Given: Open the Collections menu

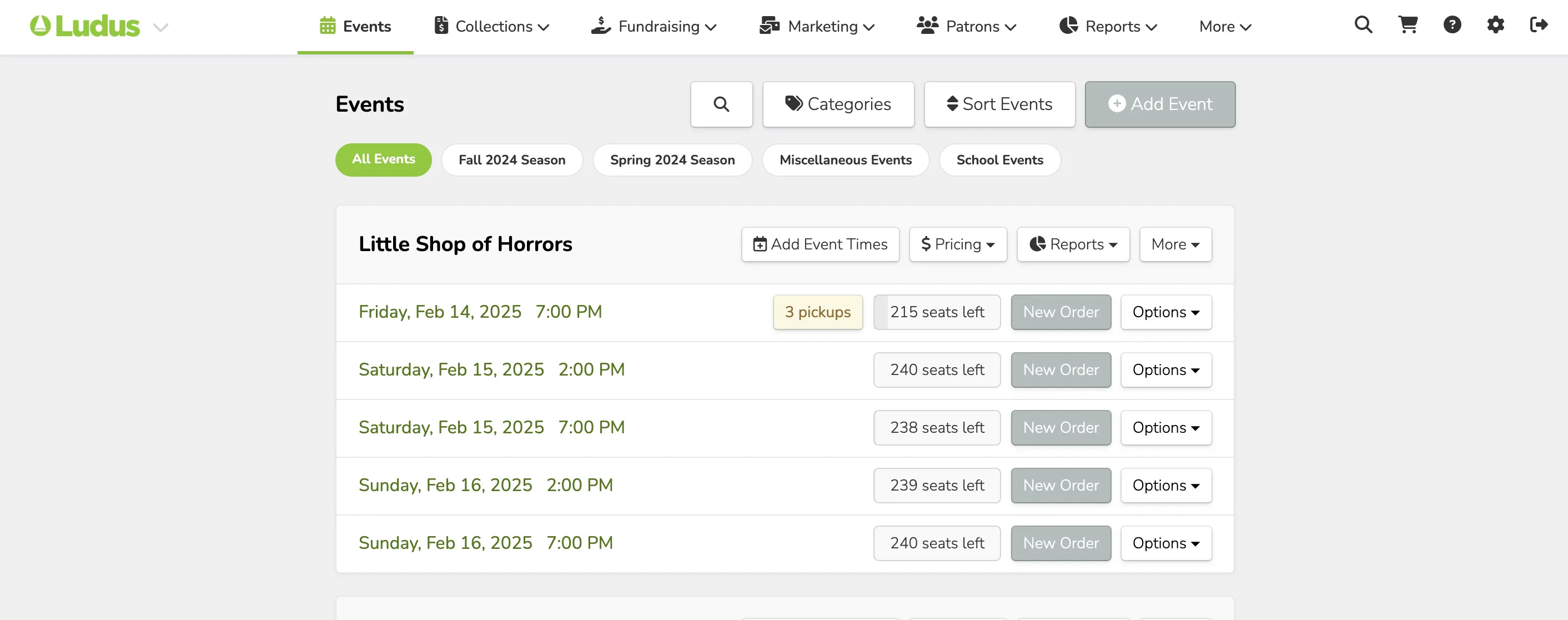Looking at the screenshot, I should 492,26.
